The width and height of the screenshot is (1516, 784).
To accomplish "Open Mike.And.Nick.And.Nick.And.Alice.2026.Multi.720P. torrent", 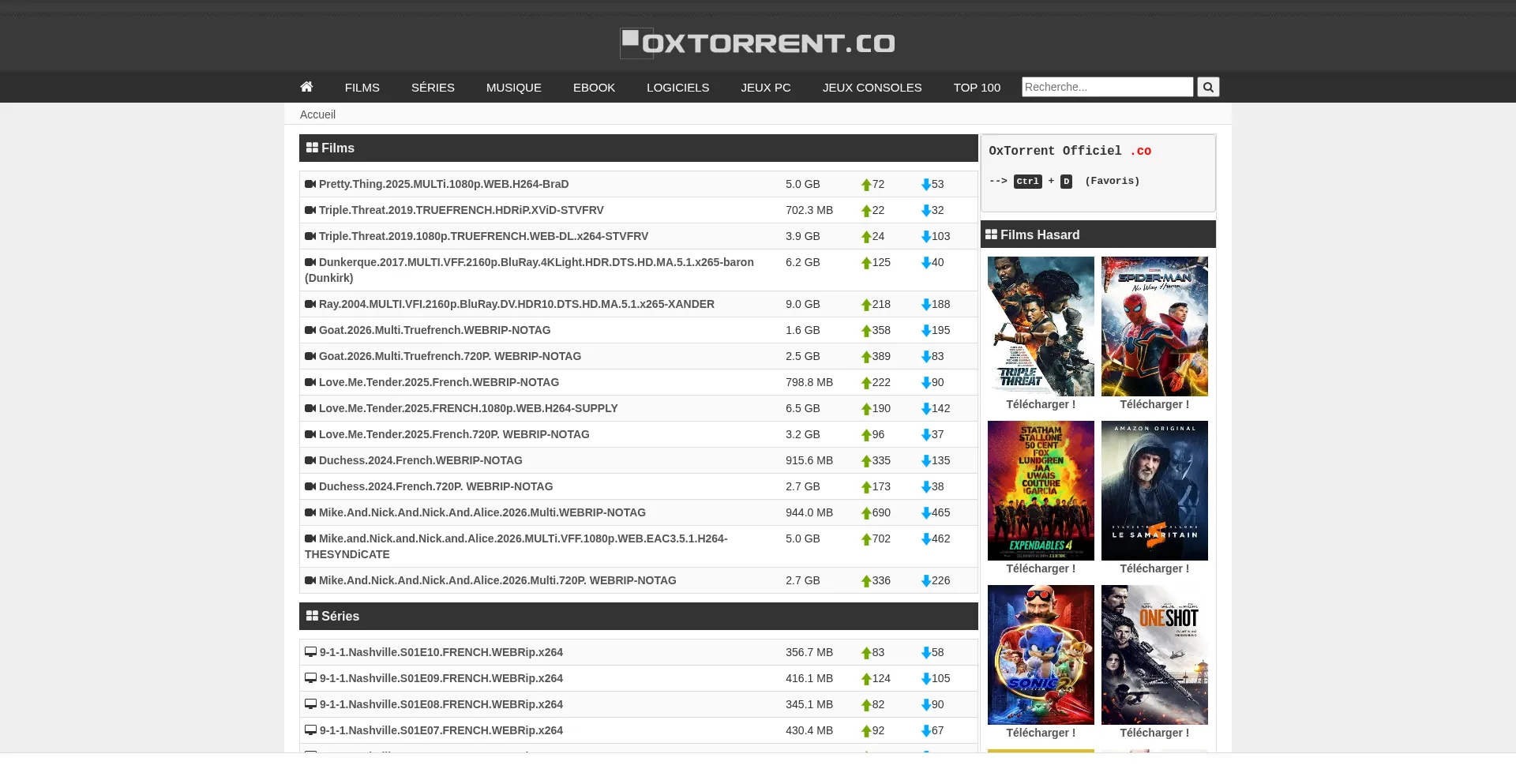I will [497, 580].
